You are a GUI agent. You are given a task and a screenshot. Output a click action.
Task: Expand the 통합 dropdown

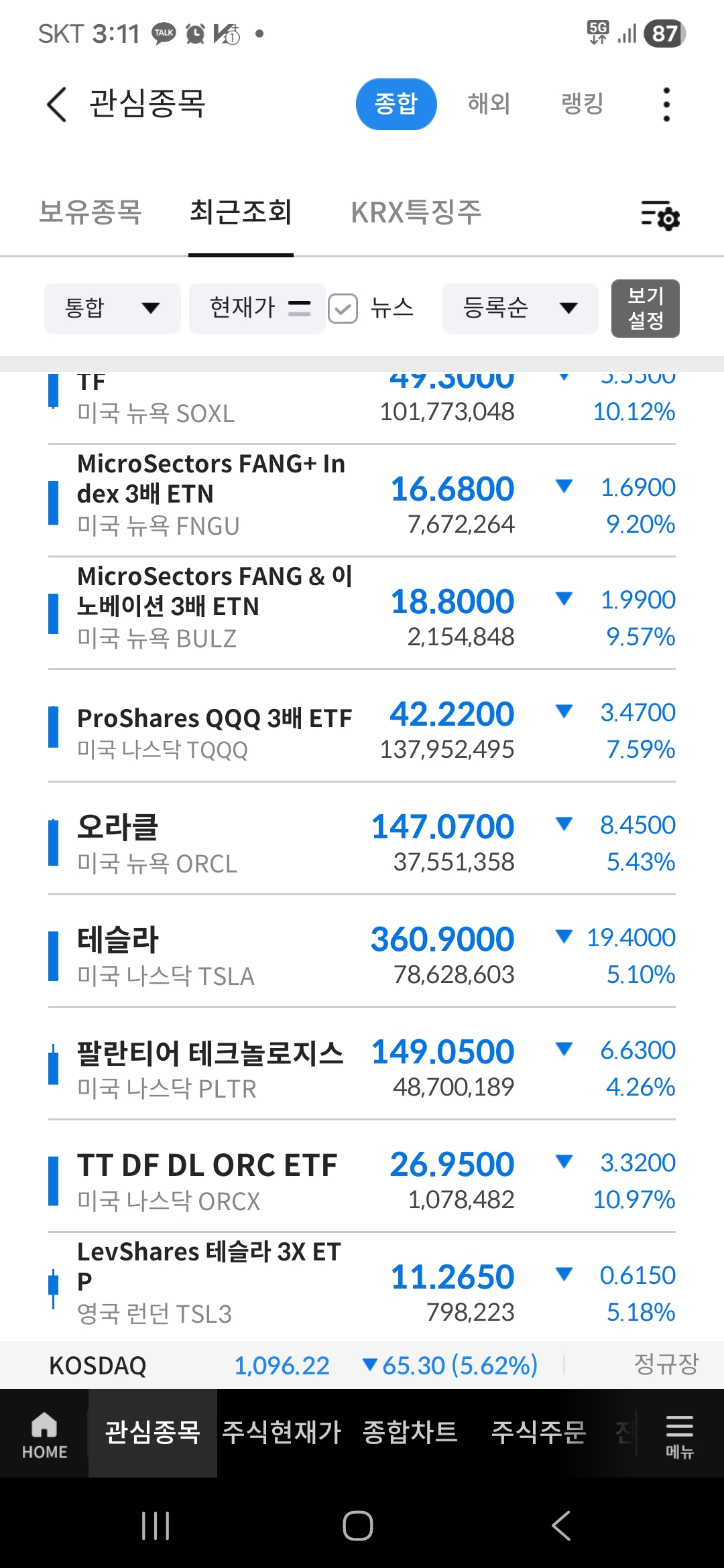[x=113, y=308]
